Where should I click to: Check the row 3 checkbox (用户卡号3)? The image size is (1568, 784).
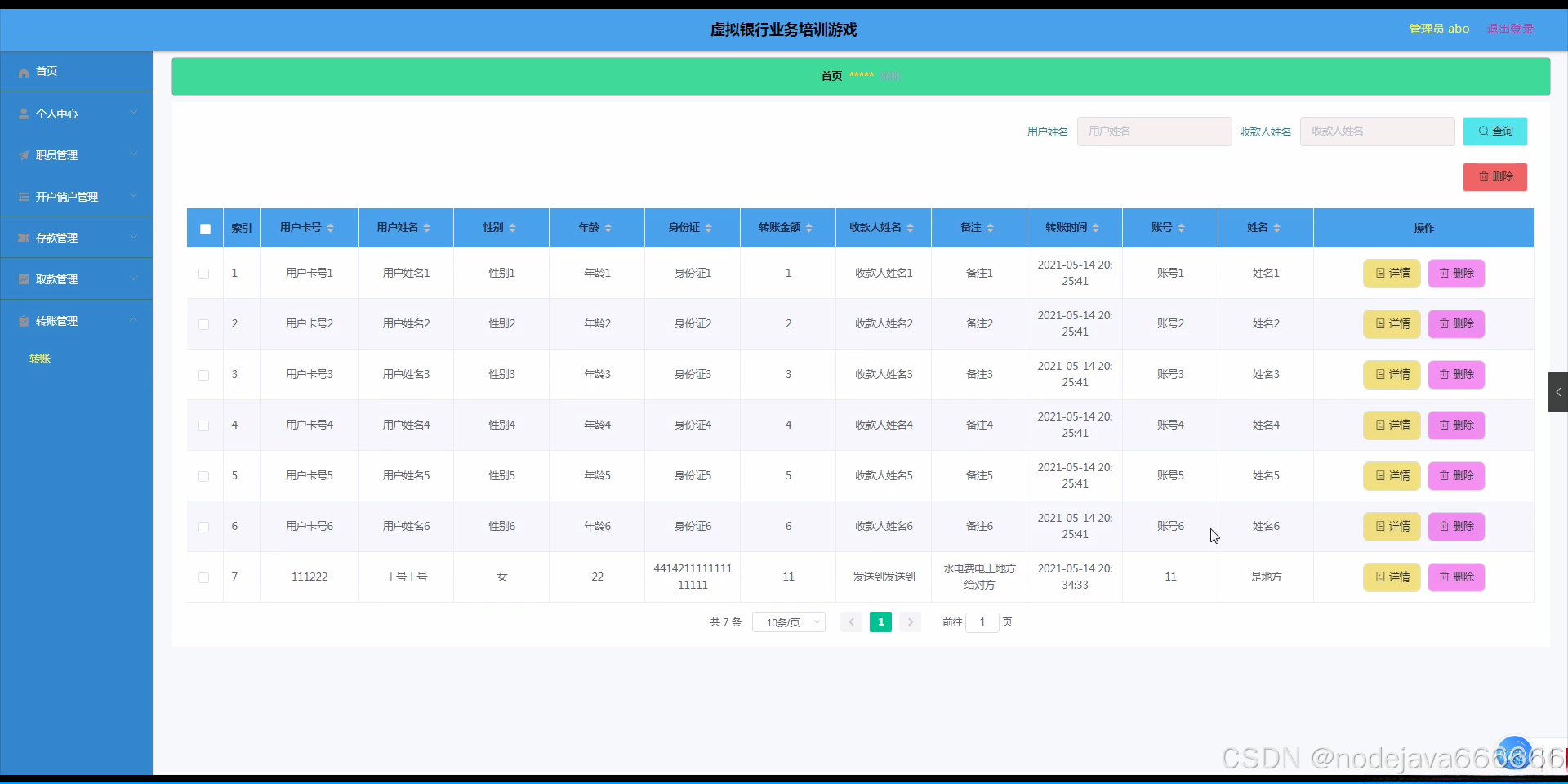pyautogui.click(x=204, y=375)
